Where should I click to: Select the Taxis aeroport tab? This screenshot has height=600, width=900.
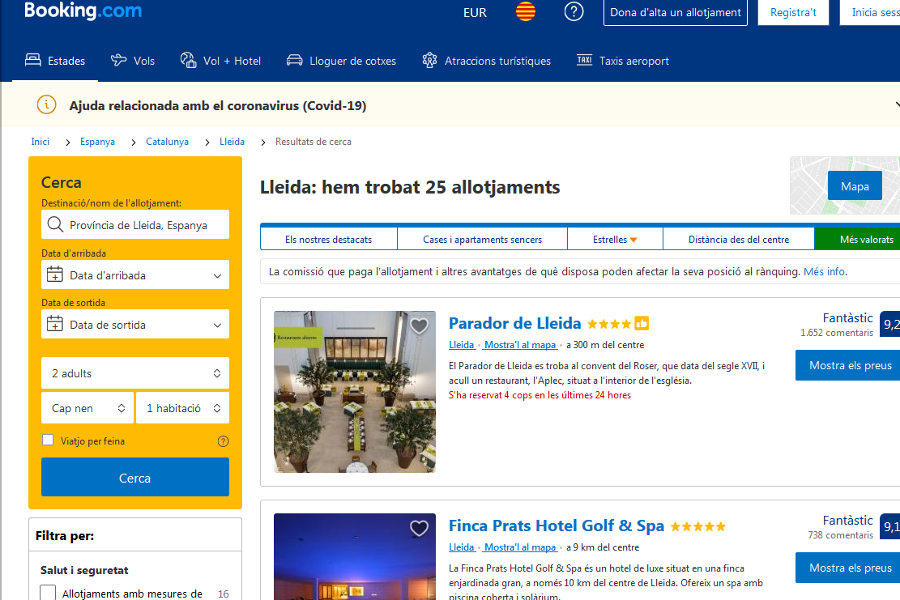623,61
